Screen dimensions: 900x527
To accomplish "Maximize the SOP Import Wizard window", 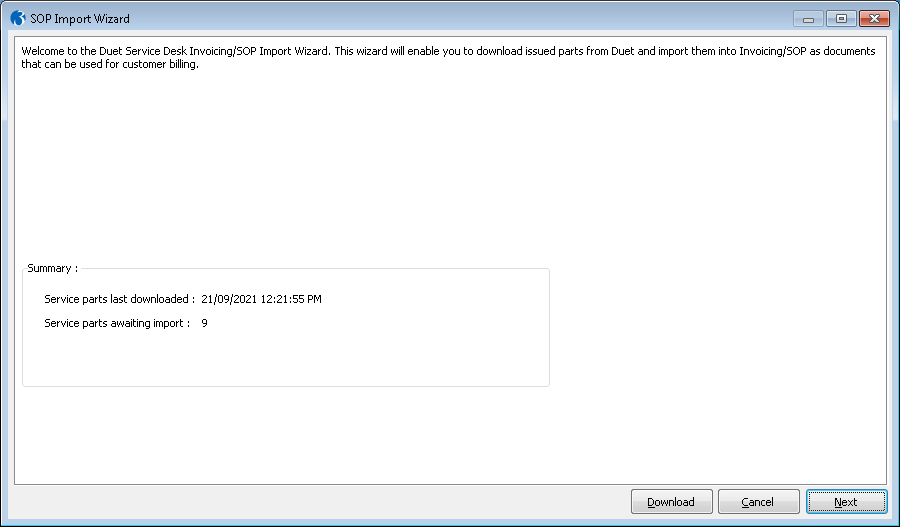I will [x=841, y=19].
